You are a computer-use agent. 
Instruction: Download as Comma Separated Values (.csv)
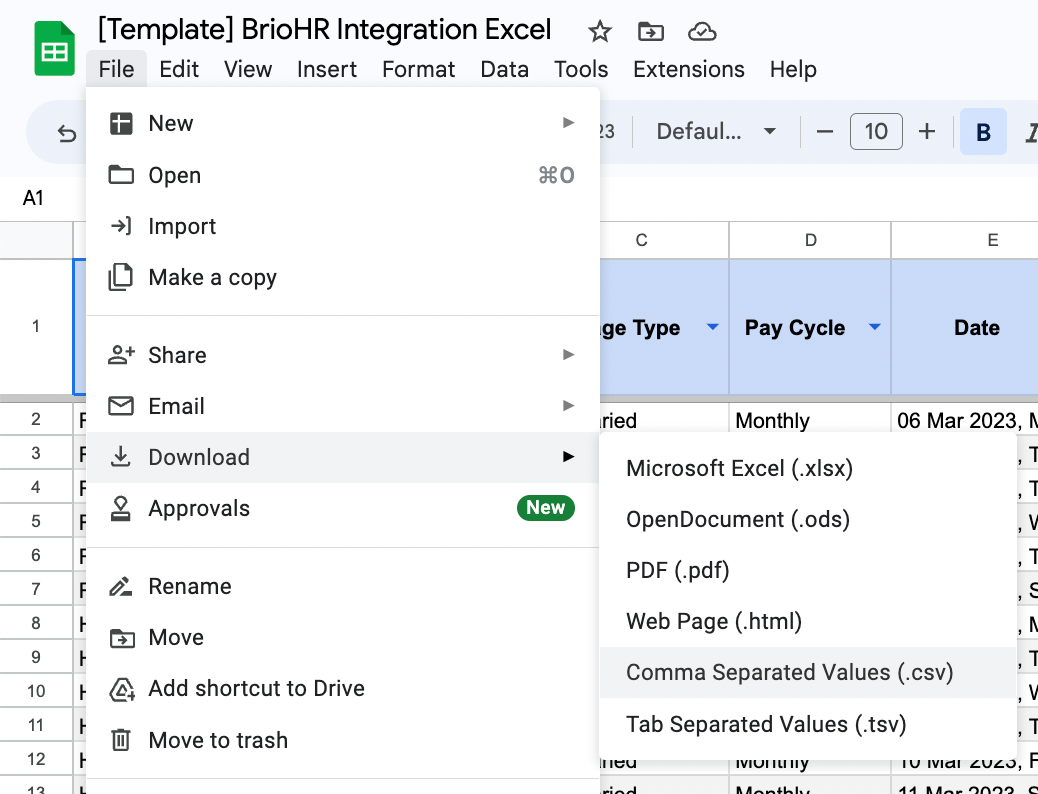pyautogui.click(x=807, y=673)
